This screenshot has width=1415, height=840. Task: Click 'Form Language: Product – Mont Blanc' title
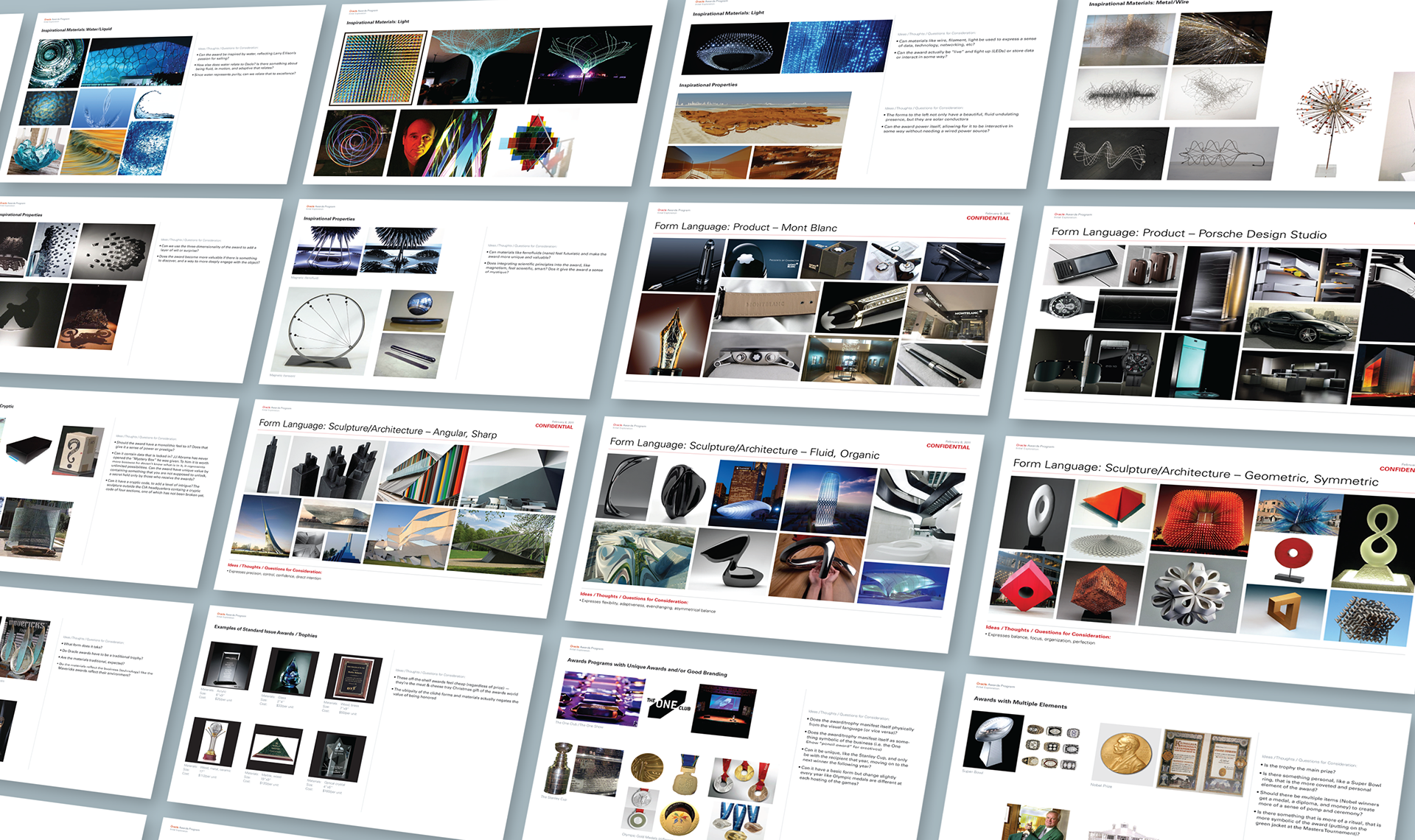[746, 227]
